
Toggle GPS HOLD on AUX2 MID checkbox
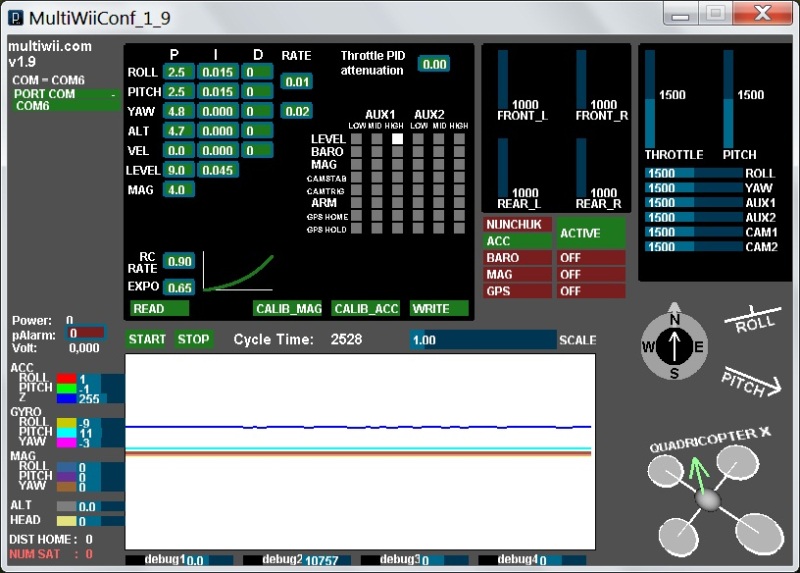439,228
